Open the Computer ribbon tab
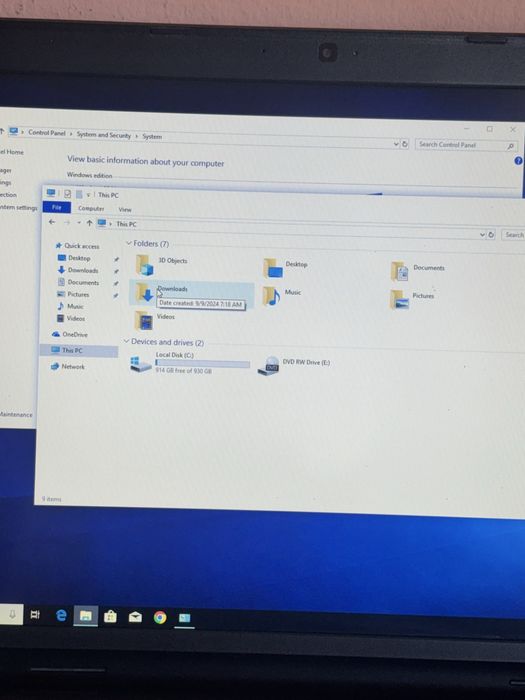The image size is (525, 700). (x=91, y=208)
